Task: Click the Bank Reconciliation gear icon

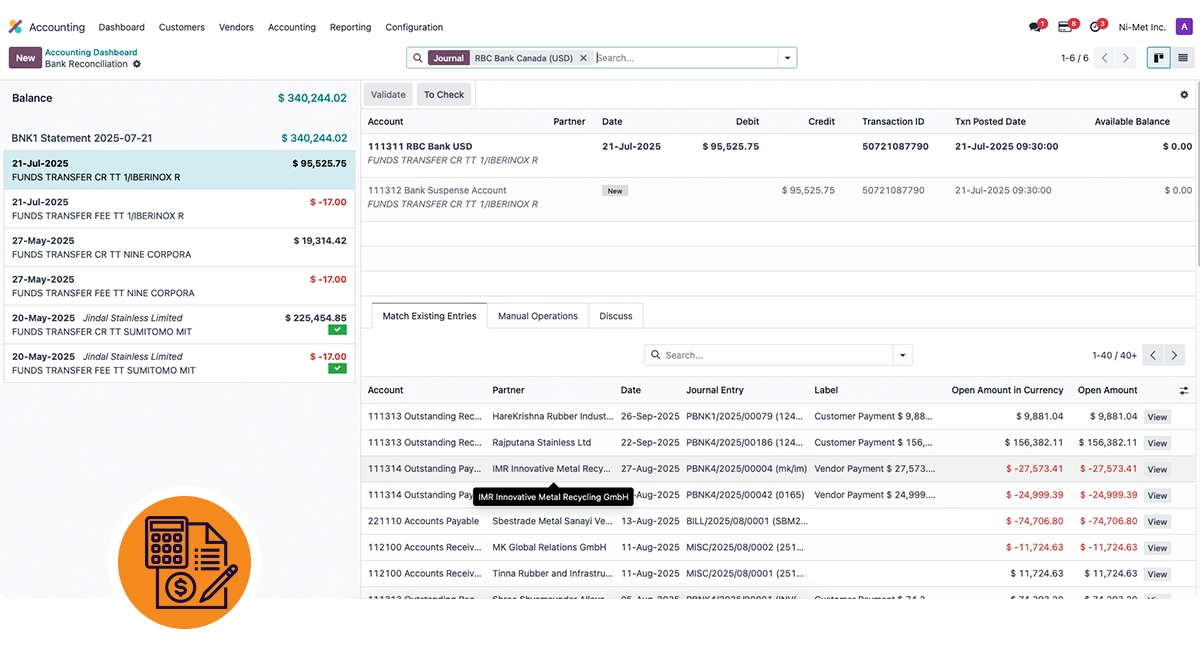Action: click(137, 64)
